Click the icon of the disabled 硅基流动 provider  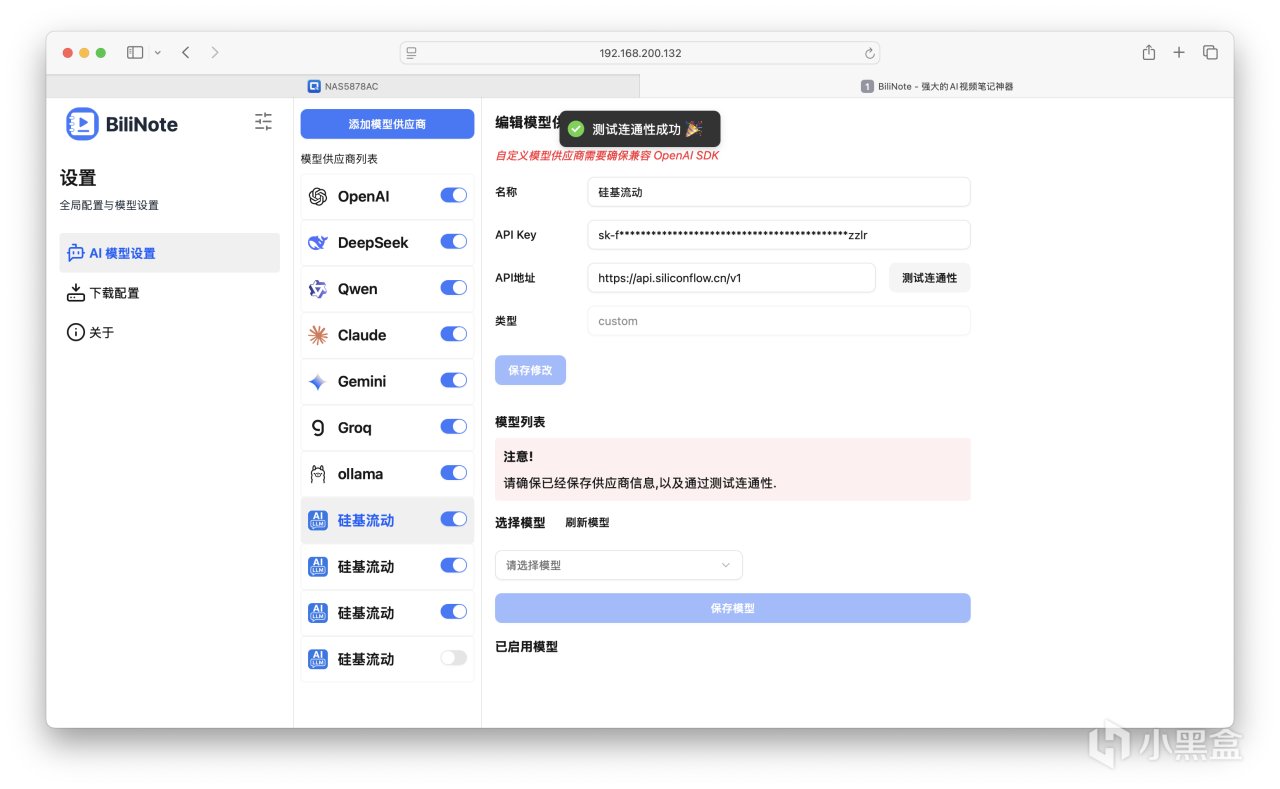pos(318,659)
